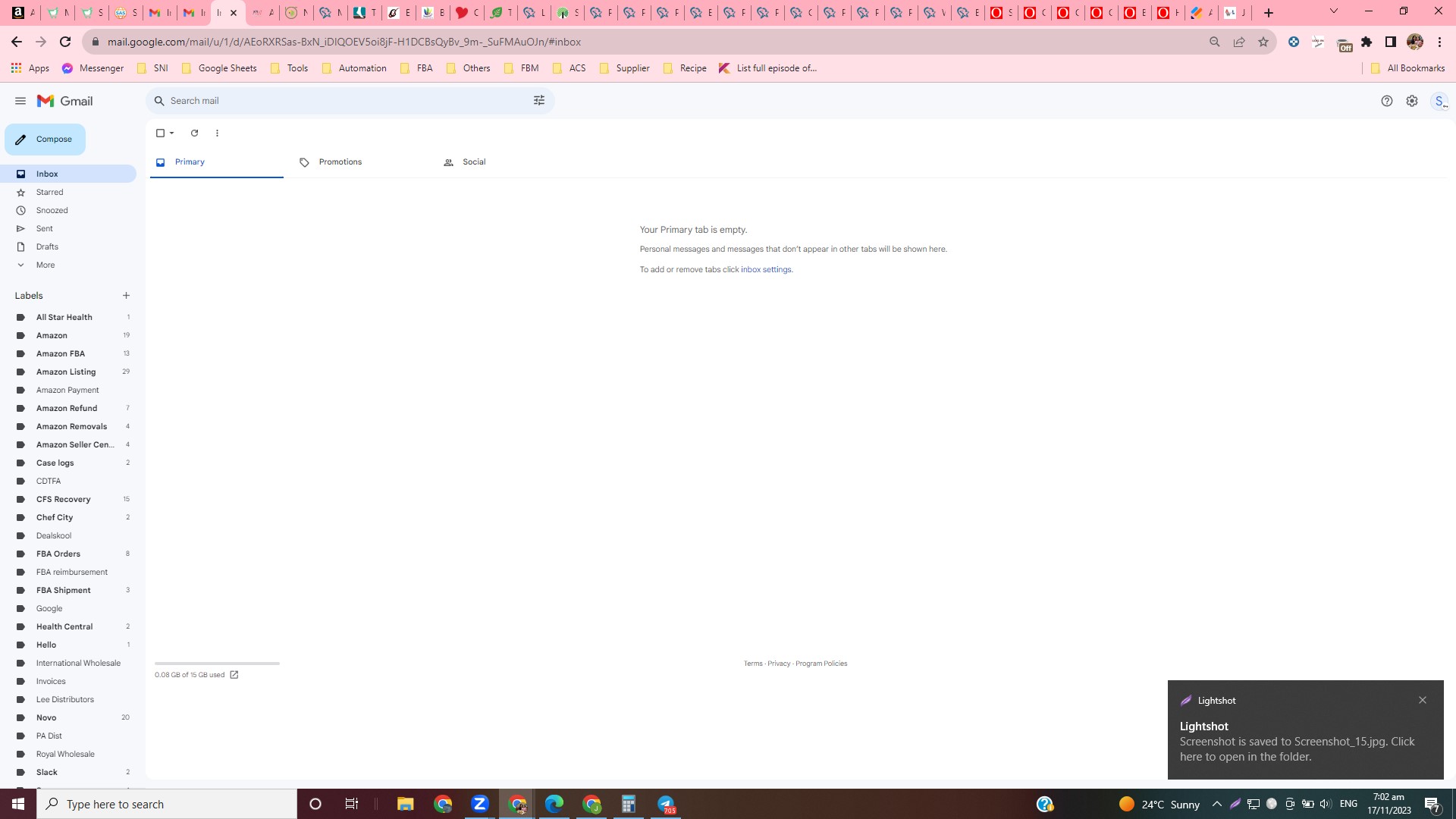The image size is (1456, 819).
Task: Open Zoom from the taskbar
Action: 480,804
